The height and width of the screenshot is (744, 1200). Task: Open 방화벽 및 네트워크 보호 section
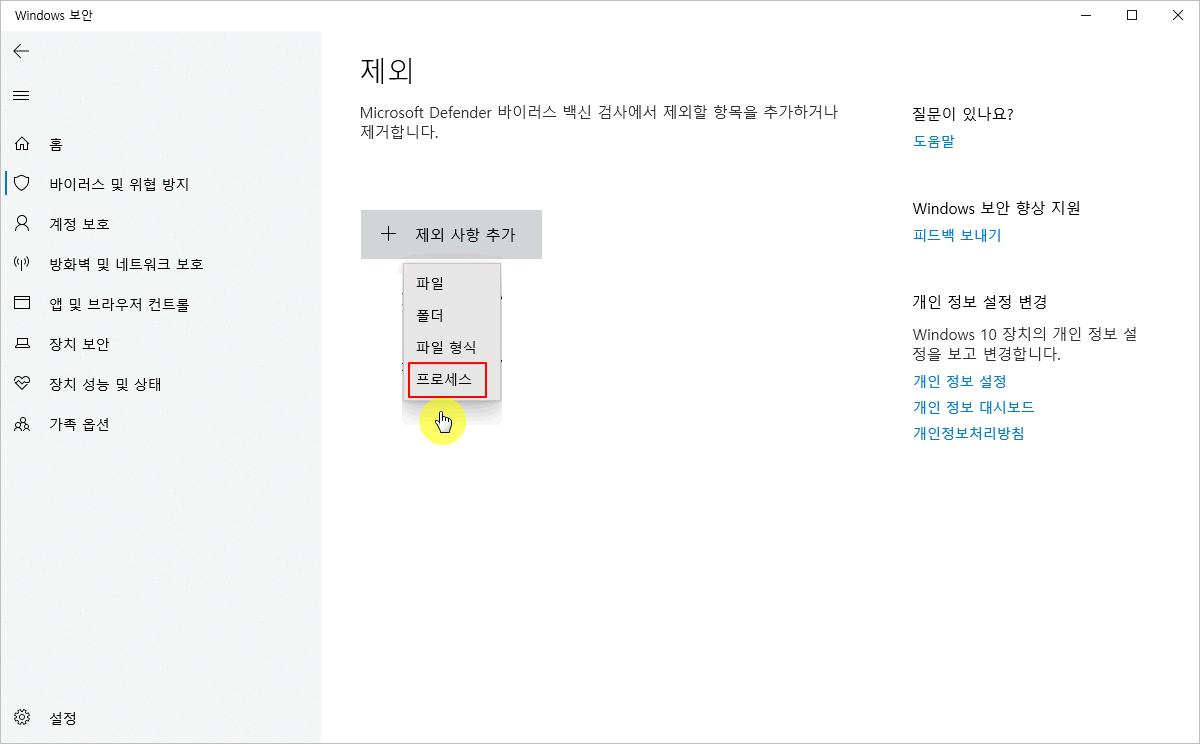click(160, 264)
